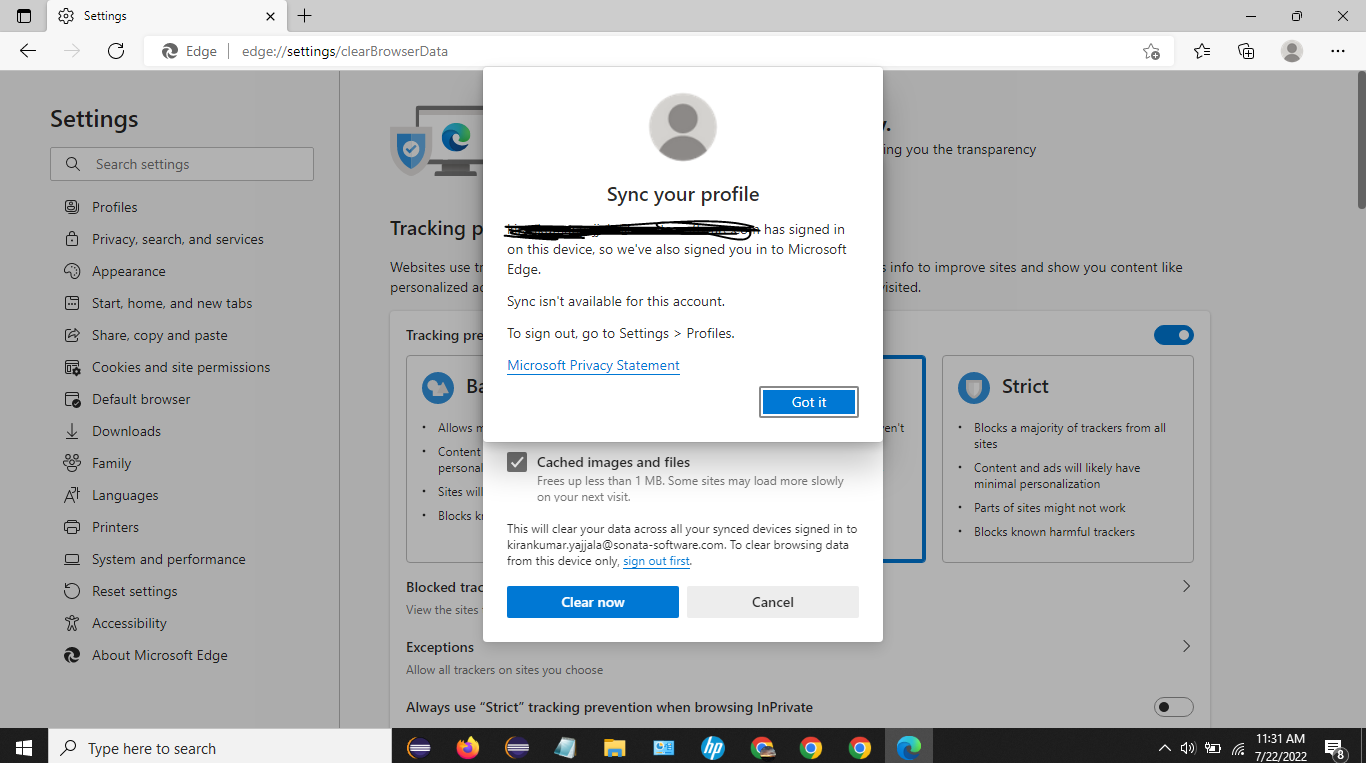Click the Default browser icon in sidebar
The height and width of the screenshot is (763, 1366).
point(72,399)
